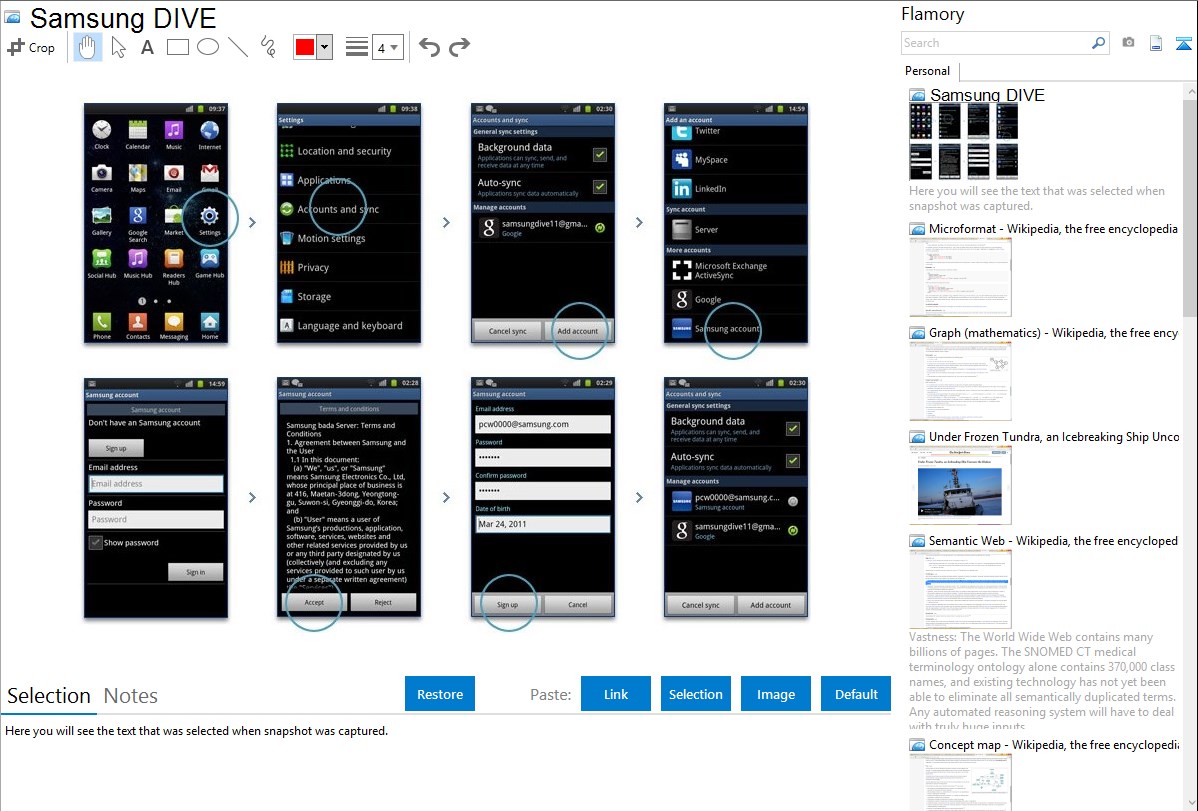Open the Personal tab
Image resolution: width=1198 pixels, height=811 pixels.
pyautogui.click(x=927, y=71)
